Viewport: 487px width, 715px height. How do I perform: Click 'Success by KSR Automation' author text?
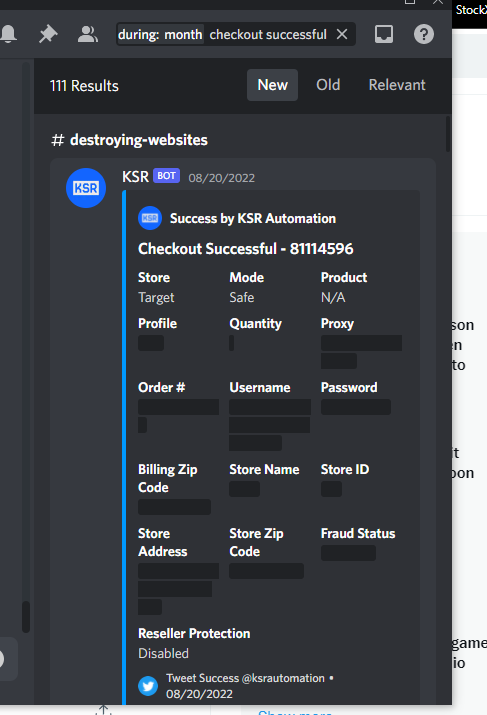pos(253,218)
